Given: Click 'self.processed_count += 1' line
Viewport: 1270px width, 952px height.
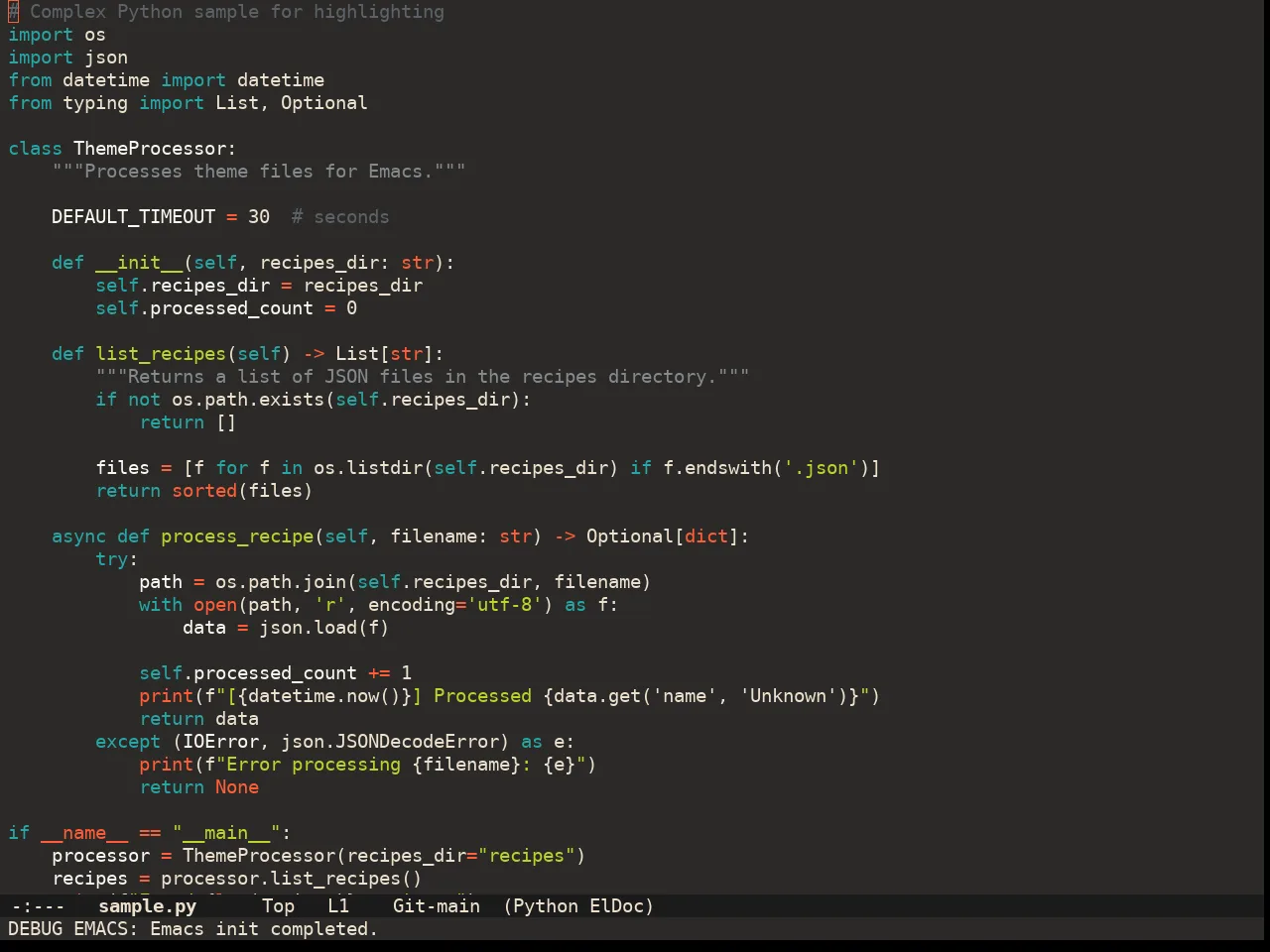Looking at the screenshot, I should click(x=275, y=673).
